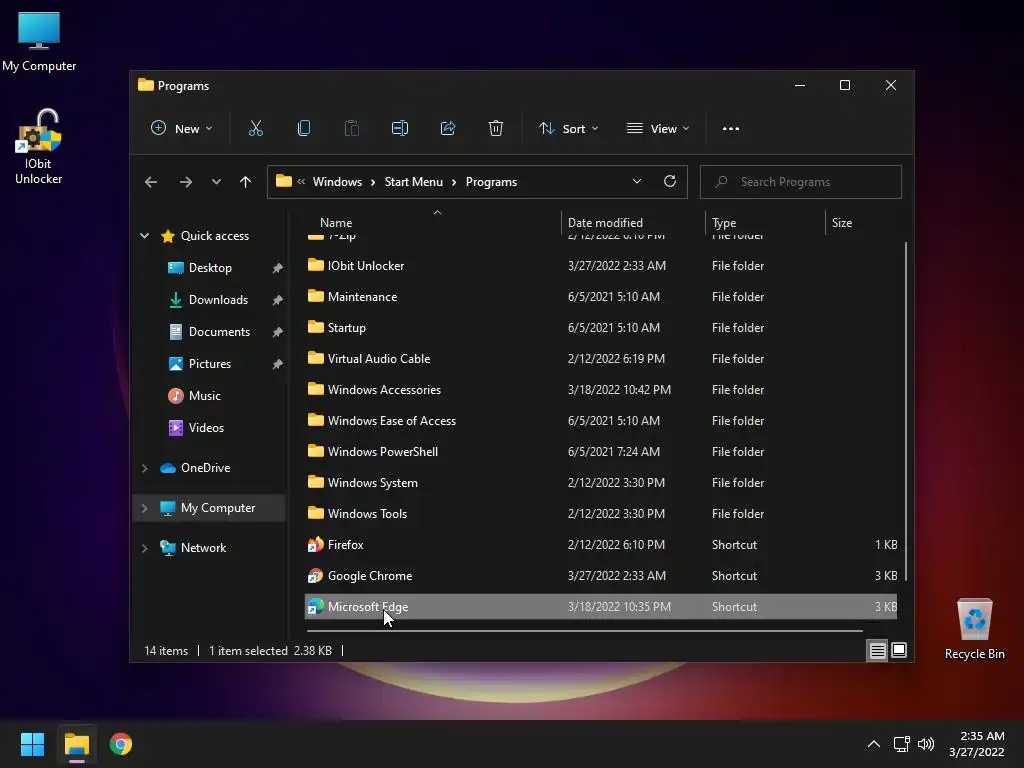Screen dimensions: 1024x768
Task: Select the Windows Accessories folder
Action: coord(601,390)
